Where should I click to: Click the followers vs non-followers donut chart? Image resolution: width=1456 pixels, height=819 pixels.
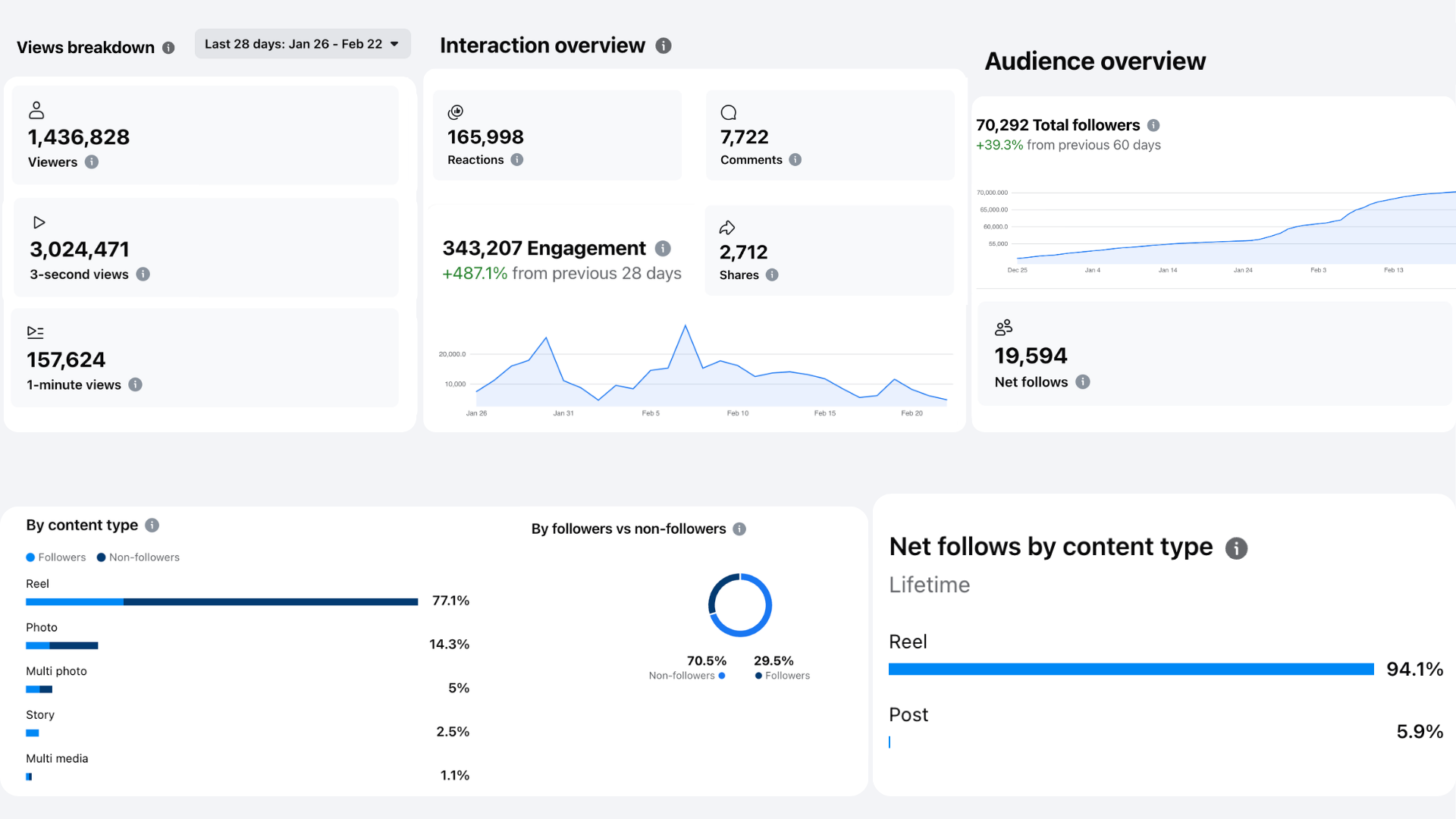coord(740,605)
